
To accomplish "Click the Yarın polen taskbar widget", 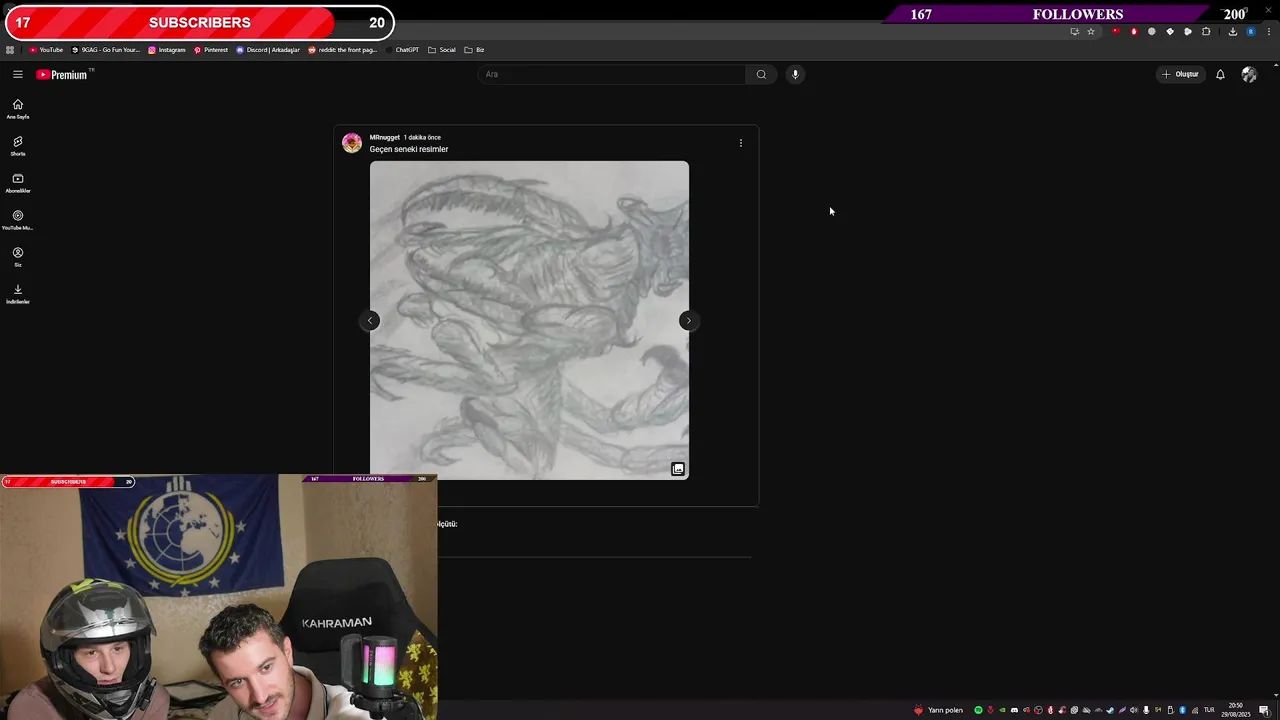I will tap(938, 710).
